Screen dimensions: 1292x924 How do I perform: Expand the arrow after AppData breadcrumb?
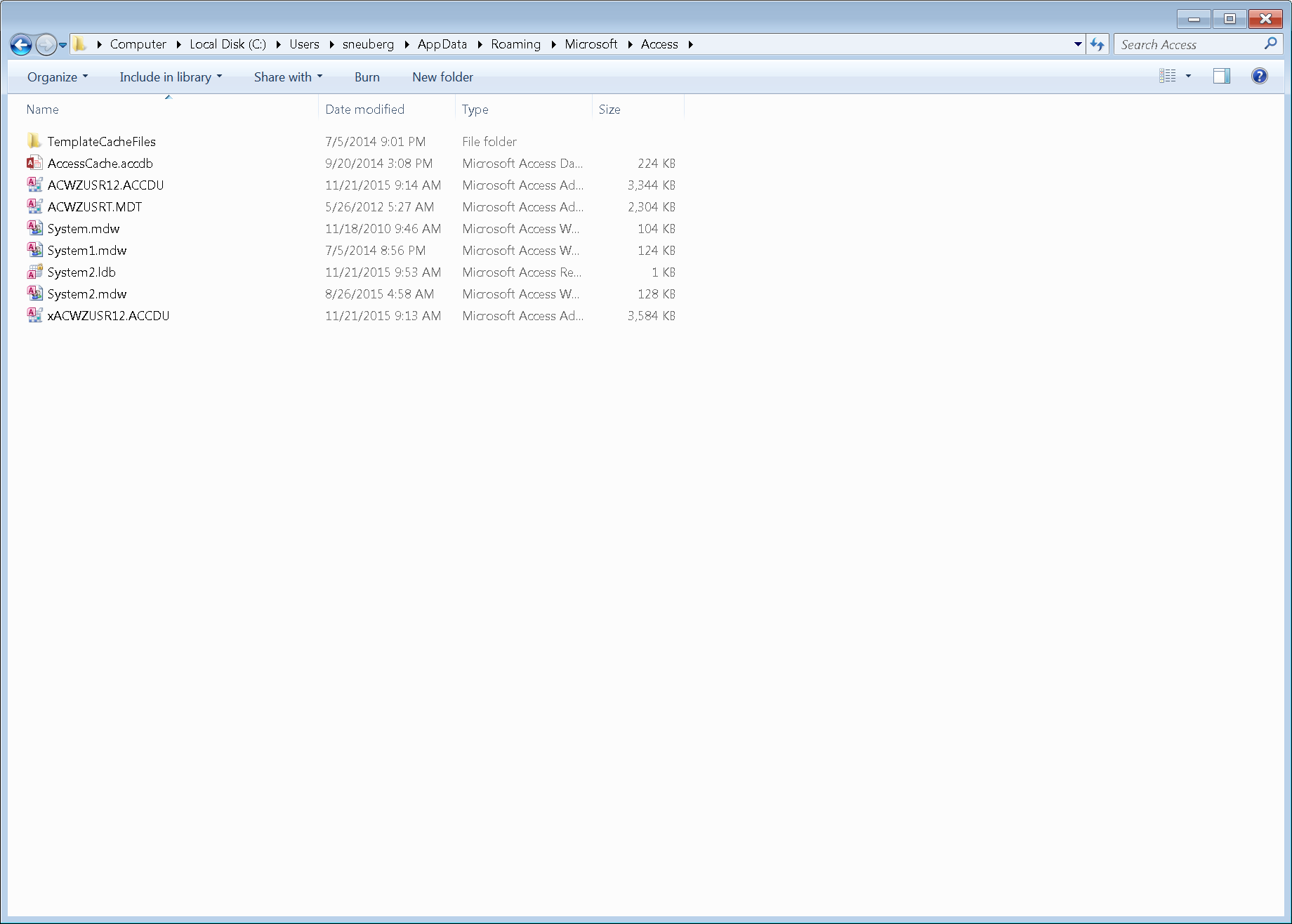pyautogui.click(x=480, y=44)
